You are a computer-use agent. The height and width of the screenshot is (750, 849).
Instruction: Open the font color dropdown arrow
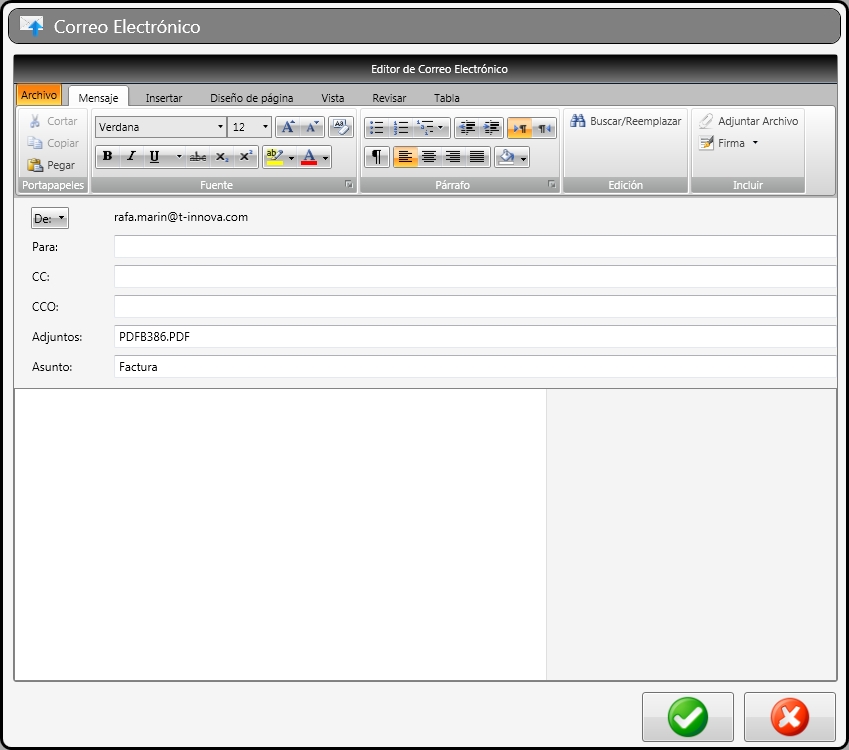[x=325, y=158]
